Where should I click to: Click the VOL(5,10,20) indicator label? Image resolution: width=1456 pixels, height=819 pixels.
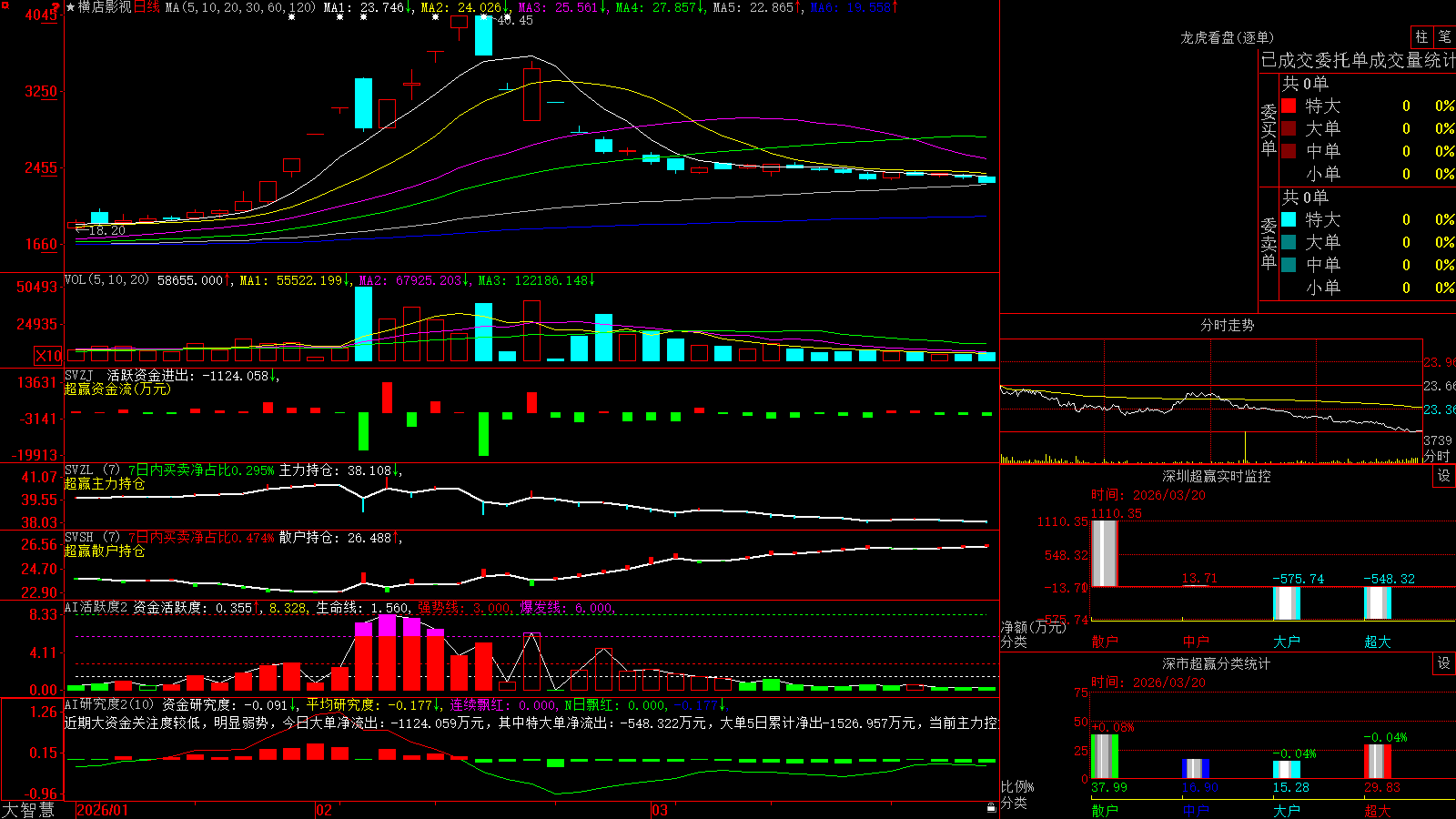coord(106,280)
